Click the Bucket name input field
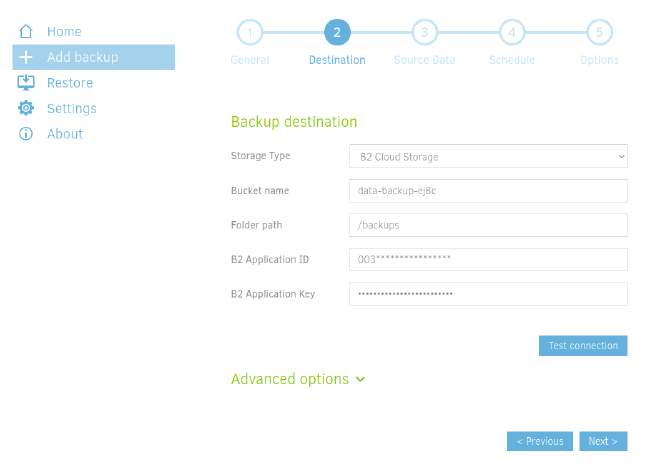Image resolution: width=660 pixels, height=471 pixels. click(x=488, y=191)
